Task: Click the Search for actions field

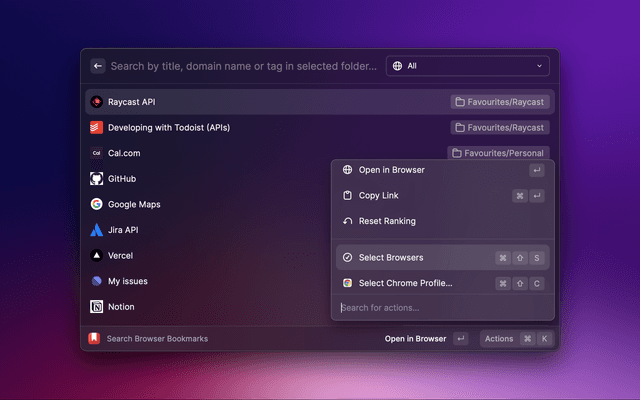Action: pos(440,307)
